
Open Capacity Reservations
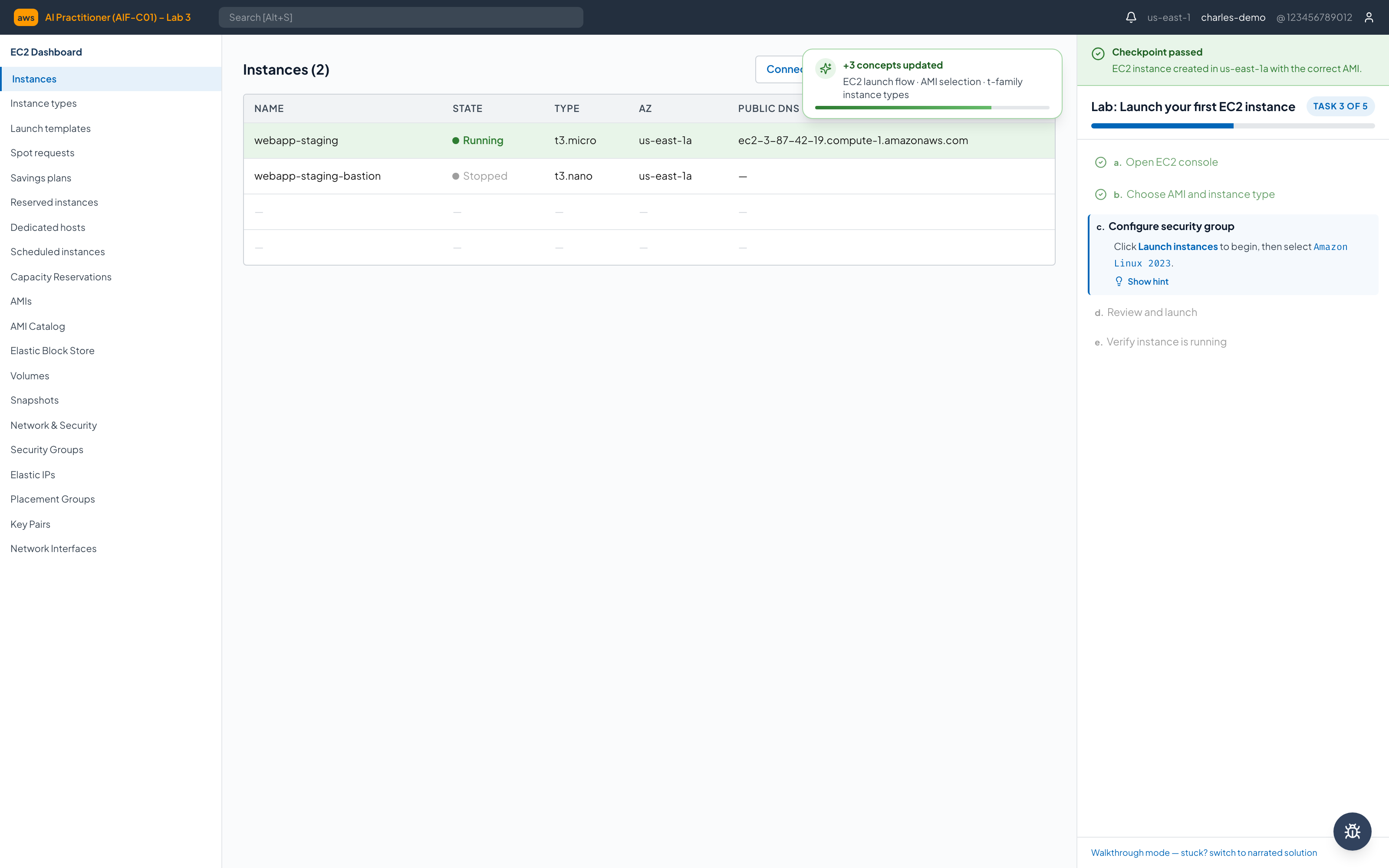click(x=61, y=277)
